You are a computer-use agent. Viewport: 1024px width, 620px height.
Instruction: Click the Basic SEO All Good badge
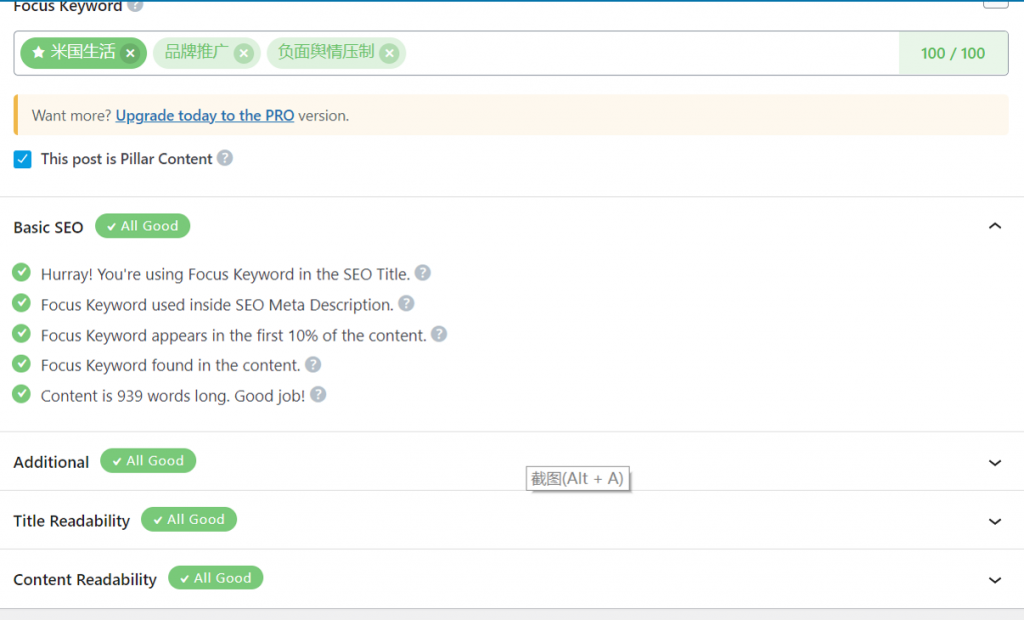(142, 226)
